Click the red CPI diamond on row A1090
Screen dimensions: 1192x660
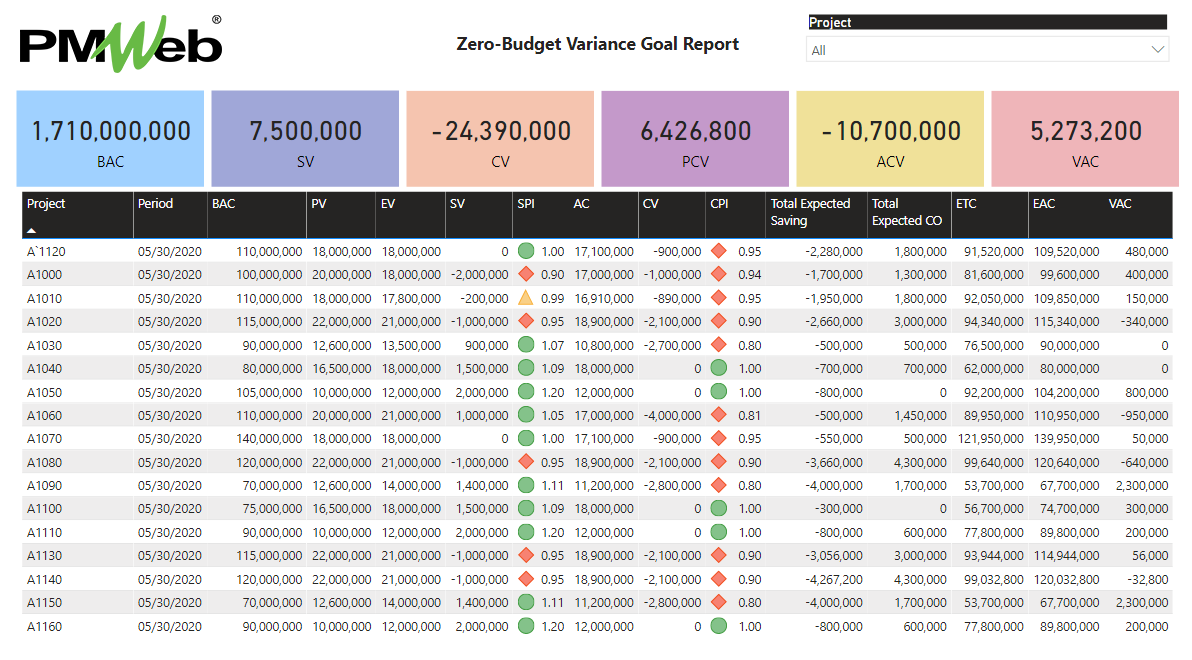[x=718, y=485]
